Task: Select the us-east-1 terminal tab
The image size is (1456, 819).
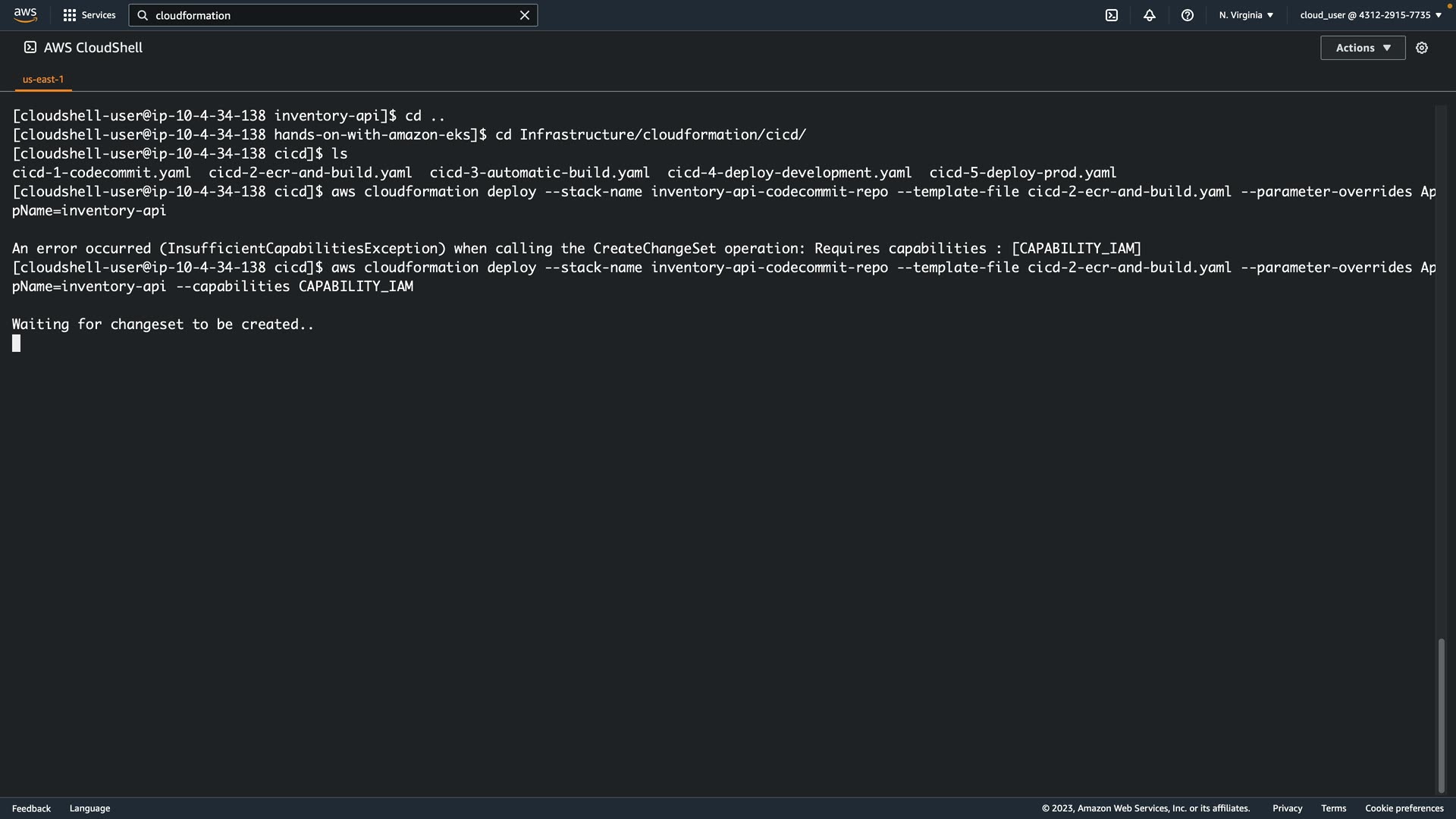Action: click(43, 79)
